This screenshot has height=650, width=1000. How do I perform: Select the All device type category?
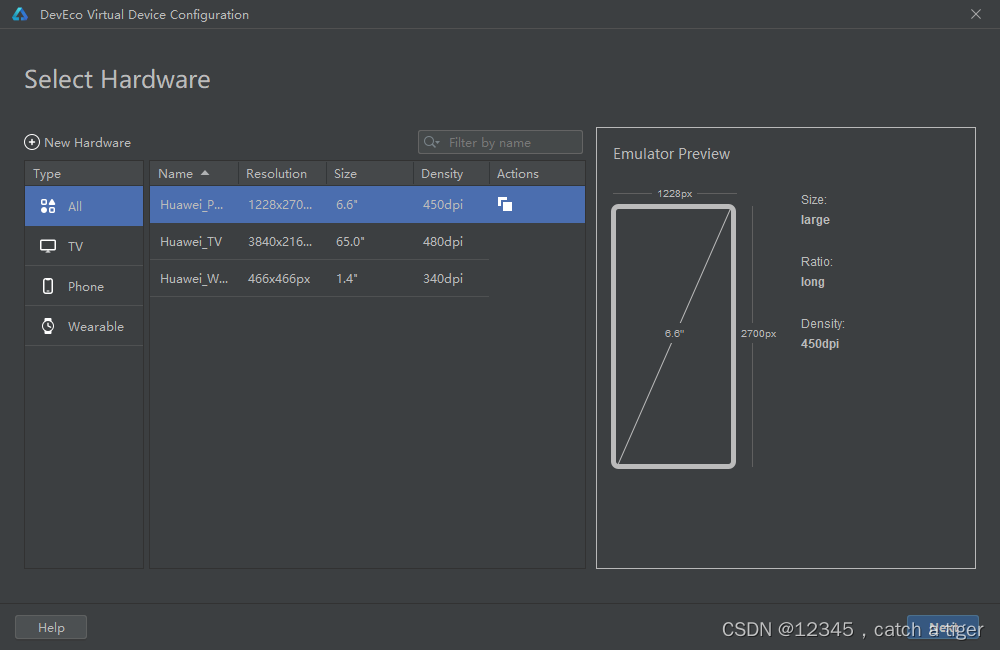pyautogui.click(x=84, y=206)
